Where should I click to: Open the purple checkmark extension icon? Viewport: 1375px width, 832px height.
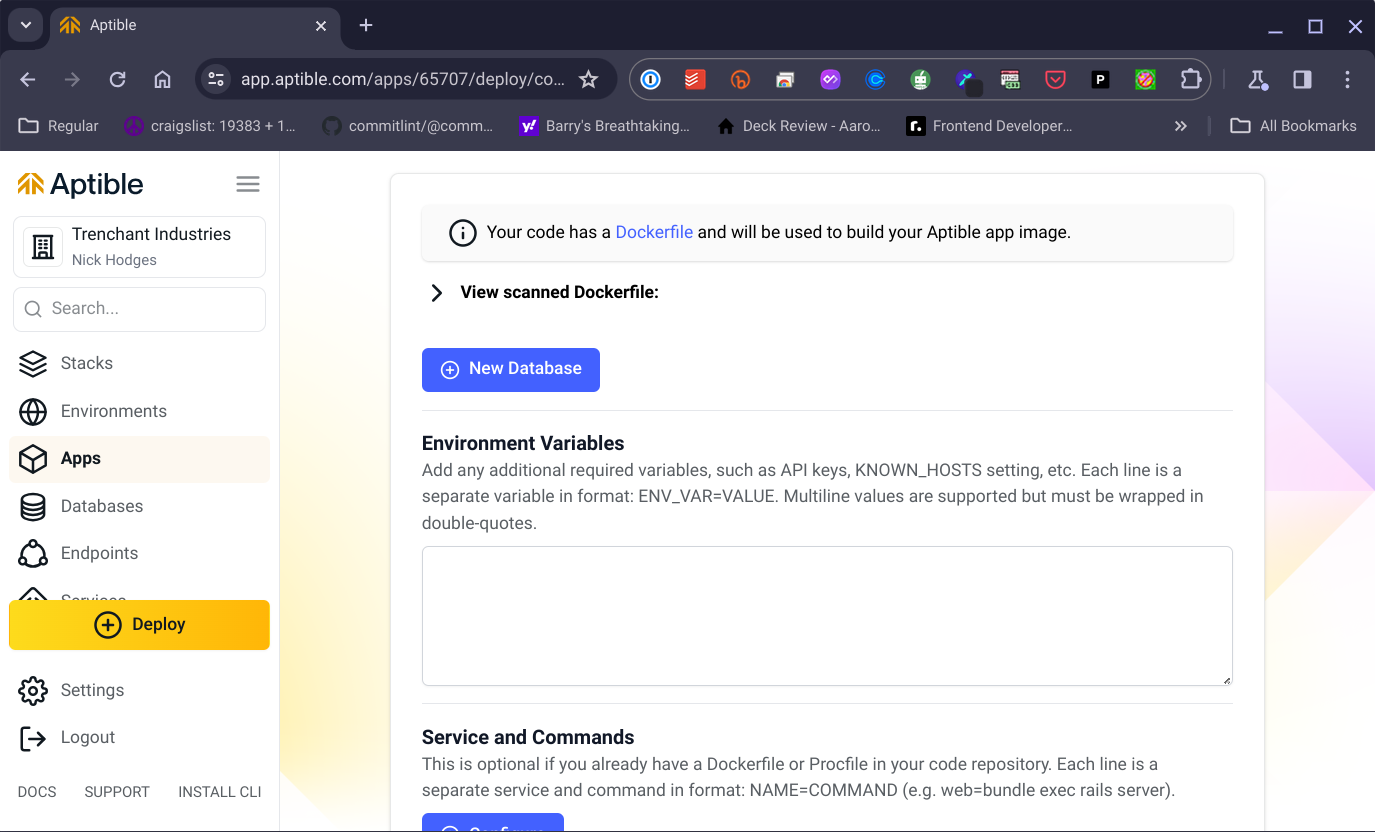tap(830, 80)
